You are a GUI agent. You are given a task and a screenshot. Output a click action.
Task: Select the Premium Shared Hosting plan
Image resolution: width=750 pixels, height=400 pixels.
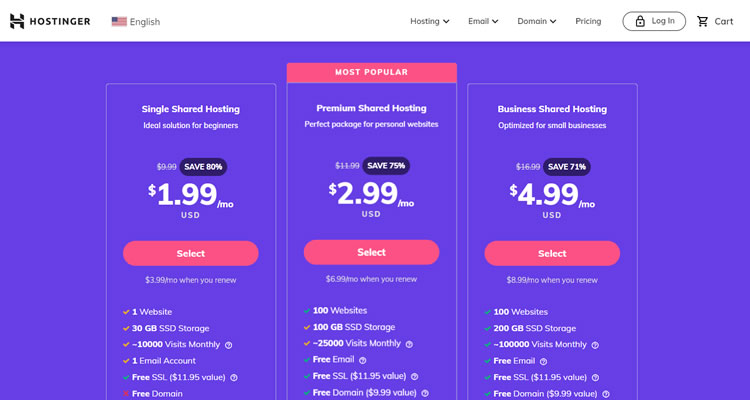[x=371, y=252]
